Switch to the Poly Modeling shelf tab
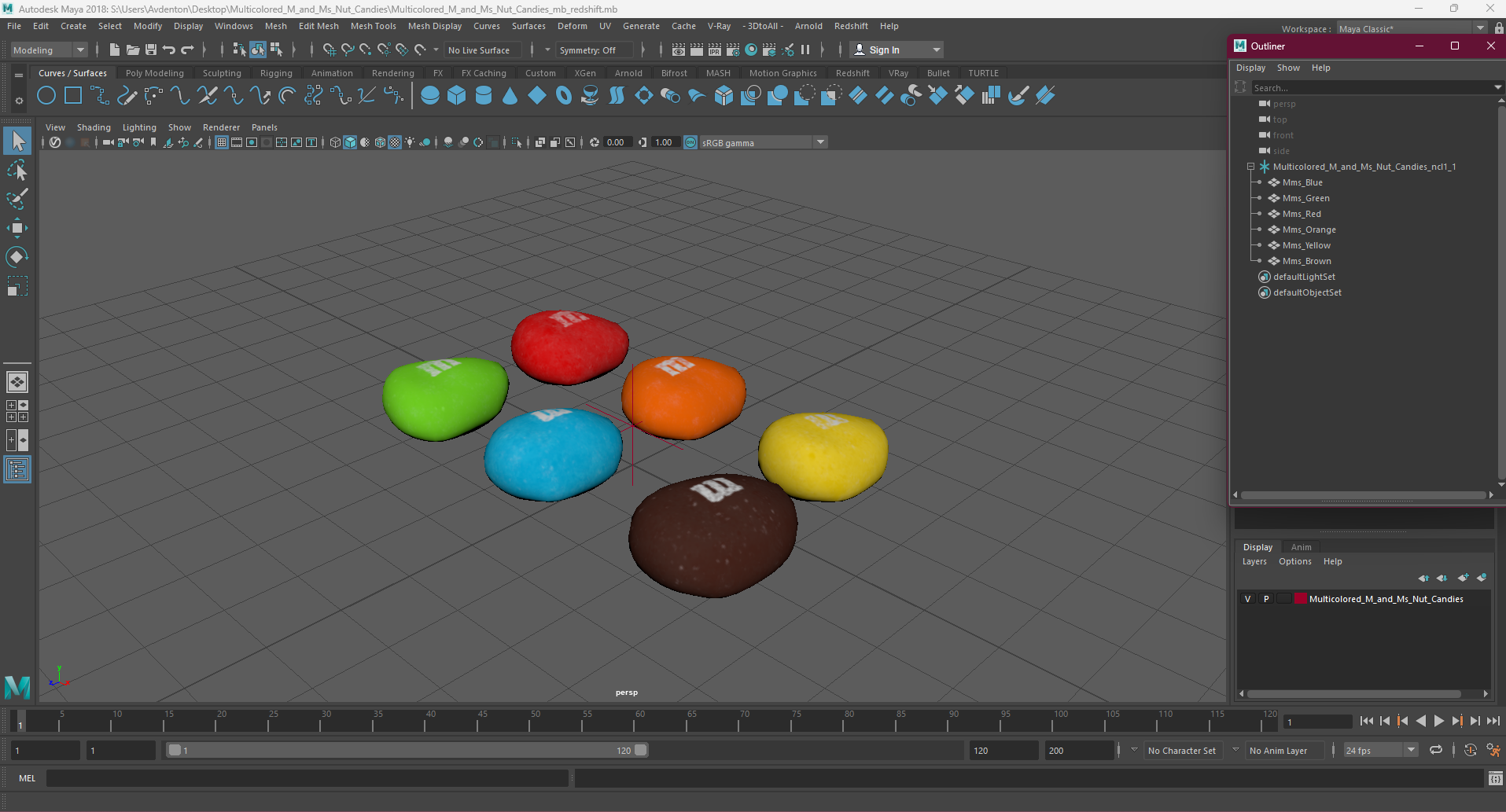 (154, 73)
